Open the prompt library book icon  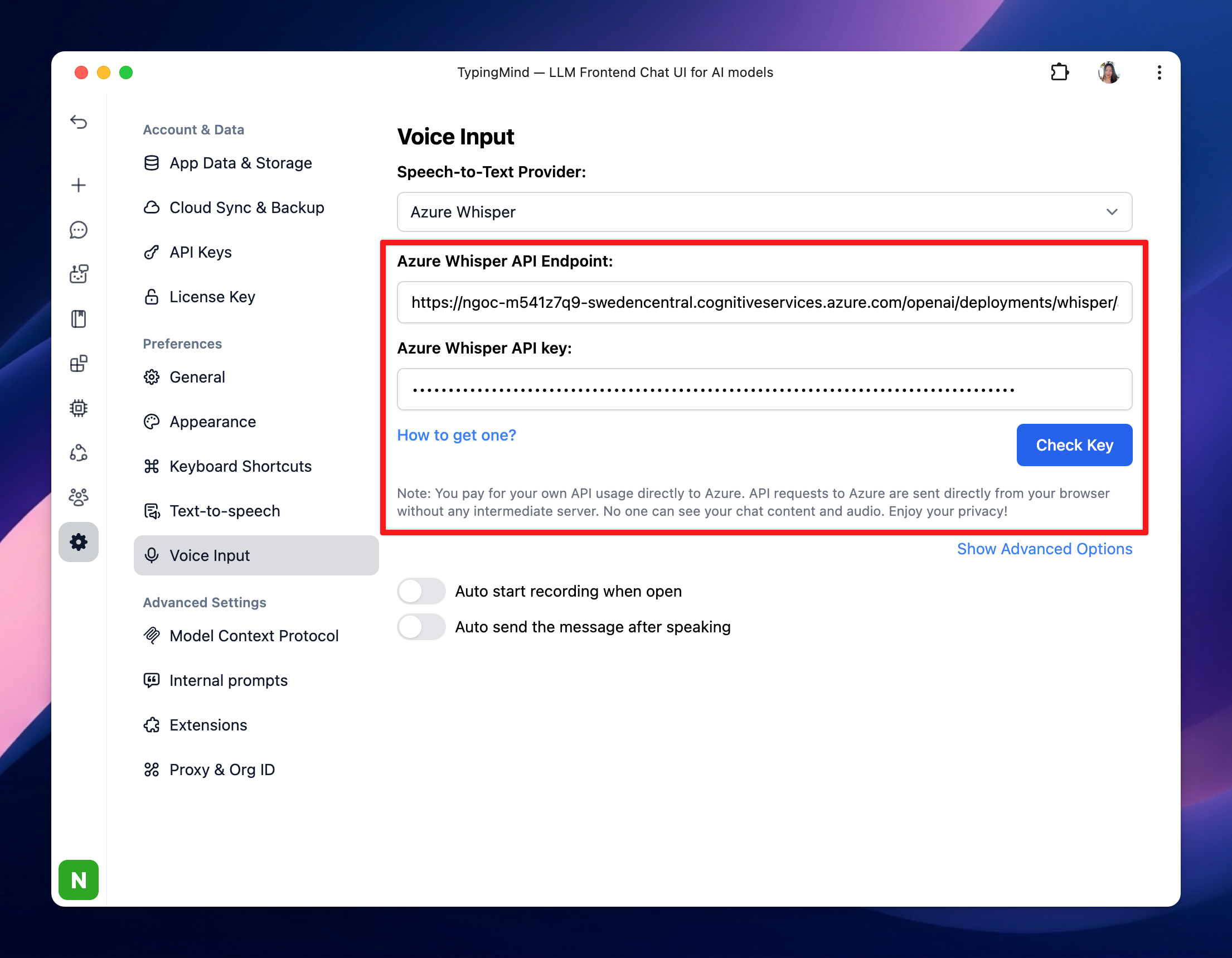coord(79,319)
